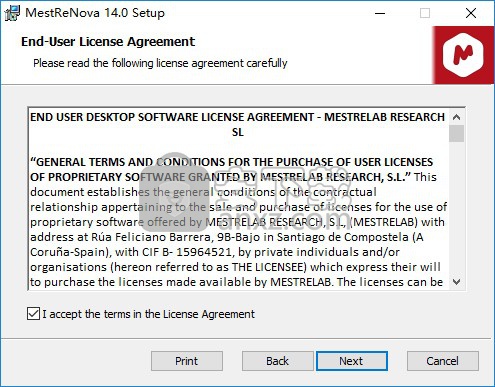495x387 pixels.
Task: Click the license scrollbar thumb
Action: (456, 133)
